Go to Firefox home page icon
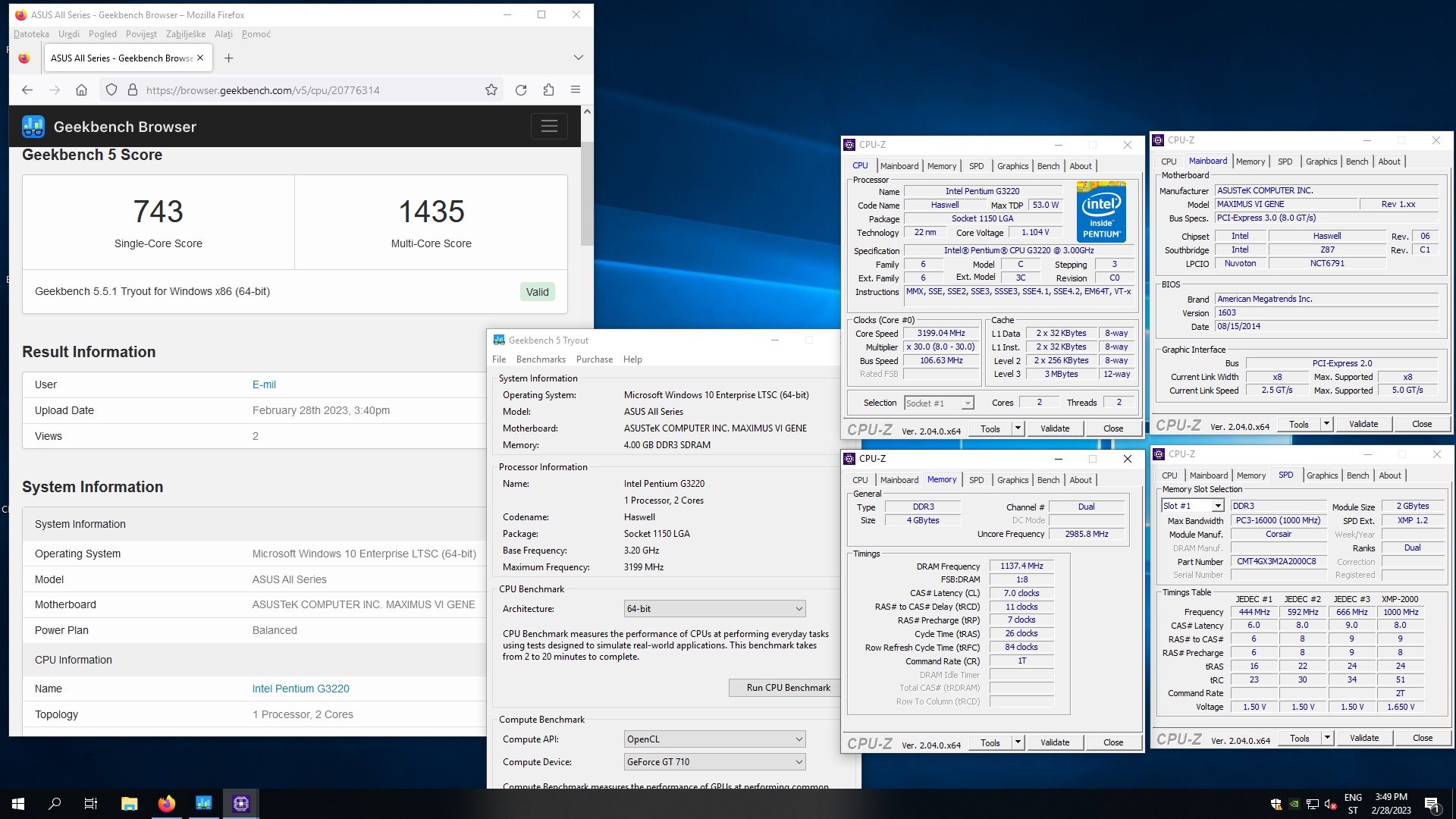 click(x=81, y=89)
